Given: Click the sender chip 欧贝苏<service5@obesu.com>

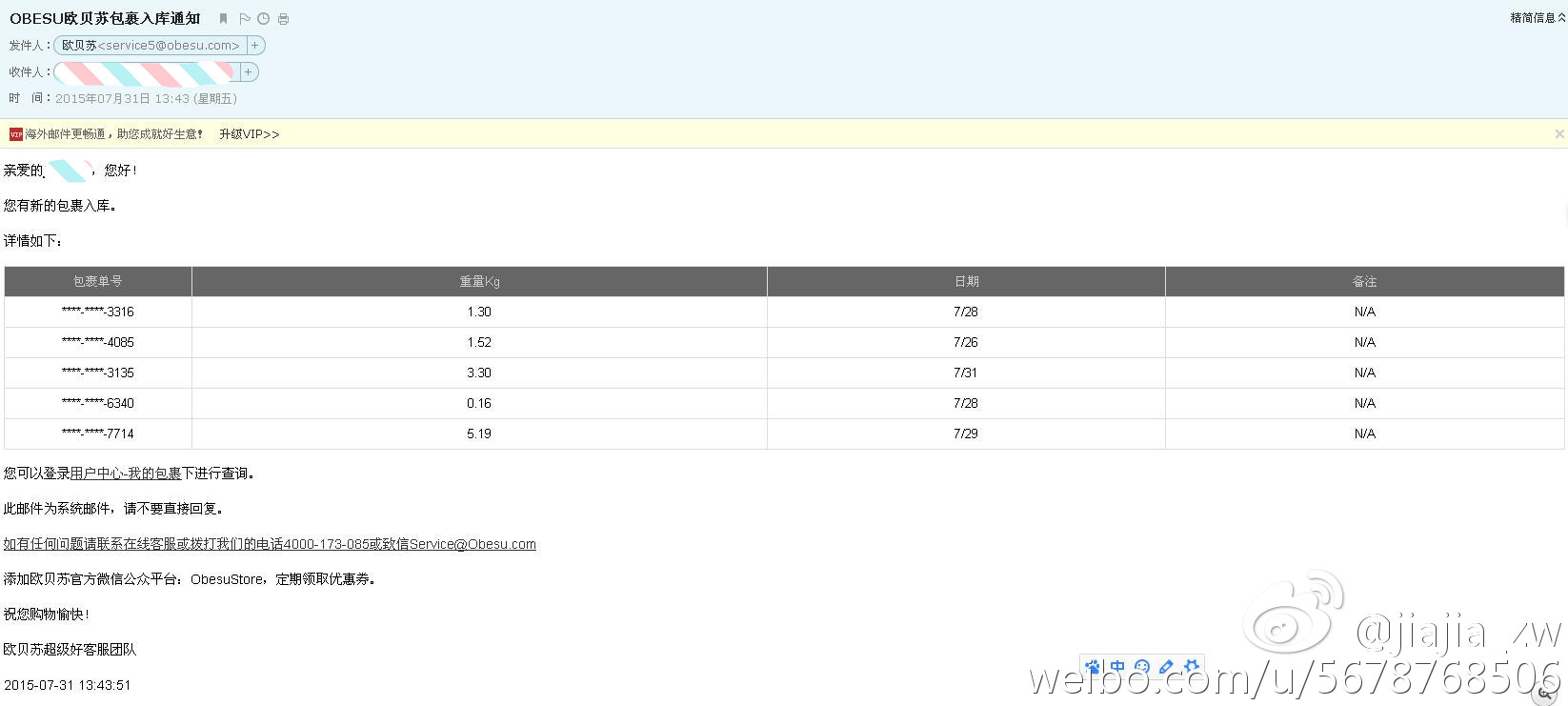Looking at the screenshot, I should (x=151, y=46).
